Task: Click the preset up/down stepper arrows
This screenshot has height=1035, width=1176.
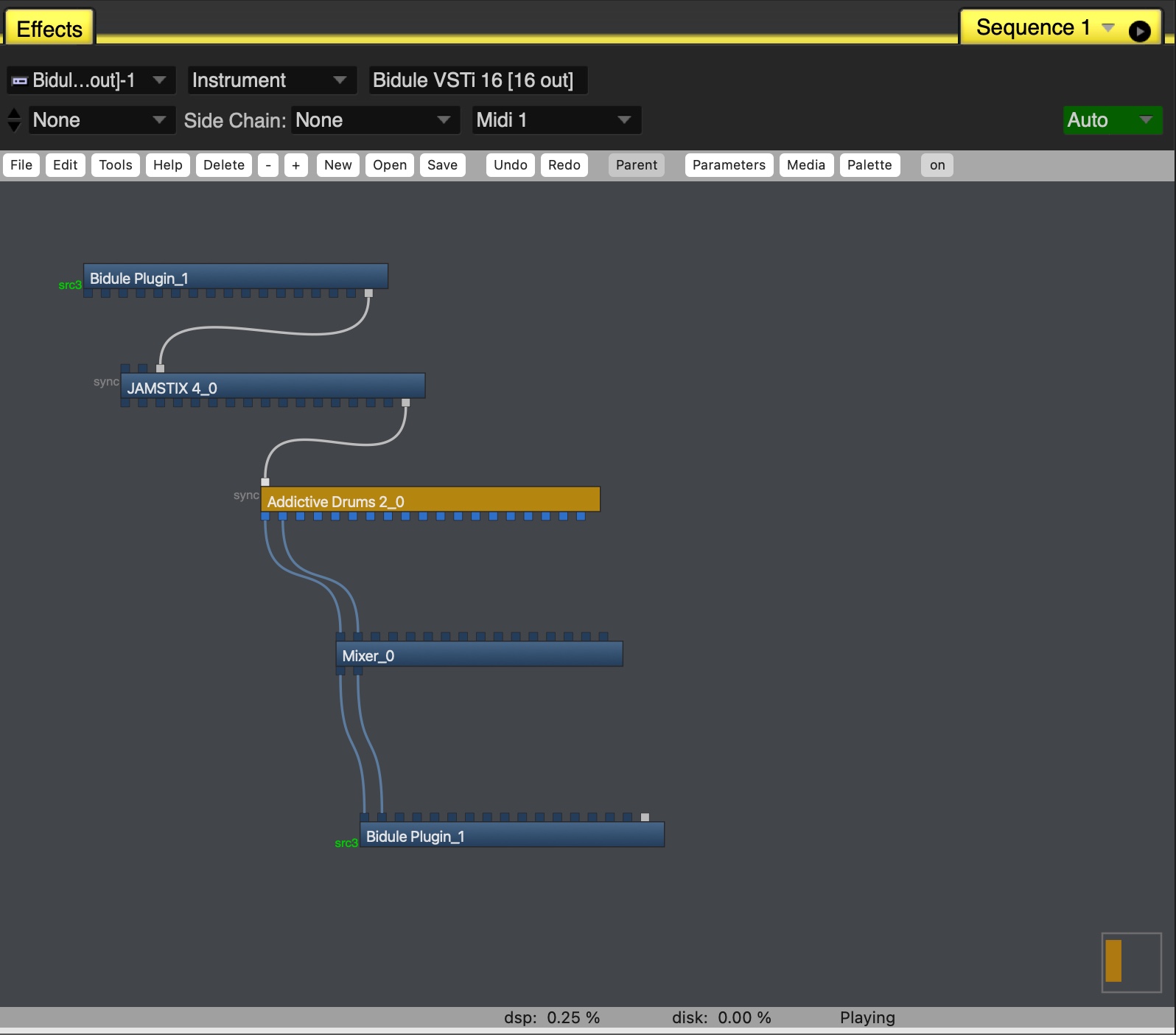Action: (14, 120)
